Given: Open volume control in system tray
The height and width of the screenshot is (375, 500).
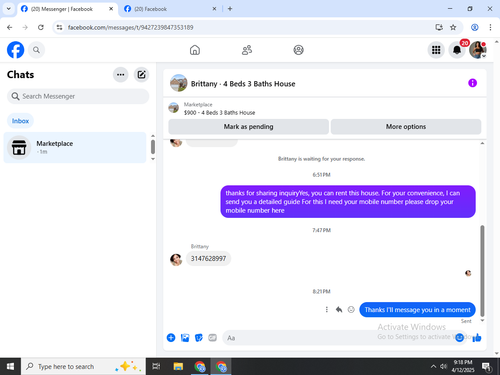Looking at the screenshot, I should [x=443, y=367].
